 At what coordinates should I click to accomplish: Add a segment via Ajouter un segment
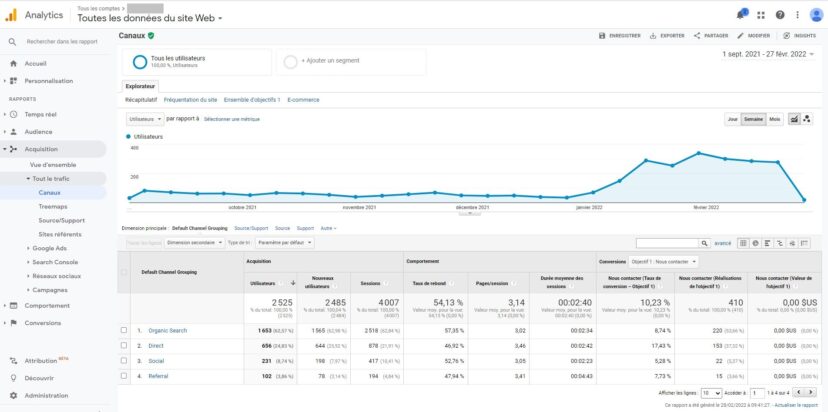pyautogui.click(x=352, y=62)
